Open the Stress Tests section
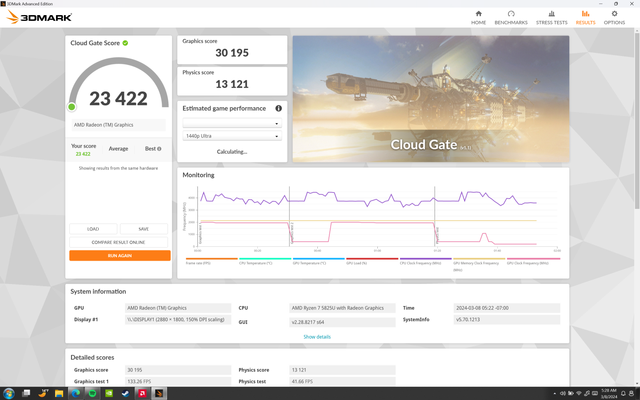 551,18
